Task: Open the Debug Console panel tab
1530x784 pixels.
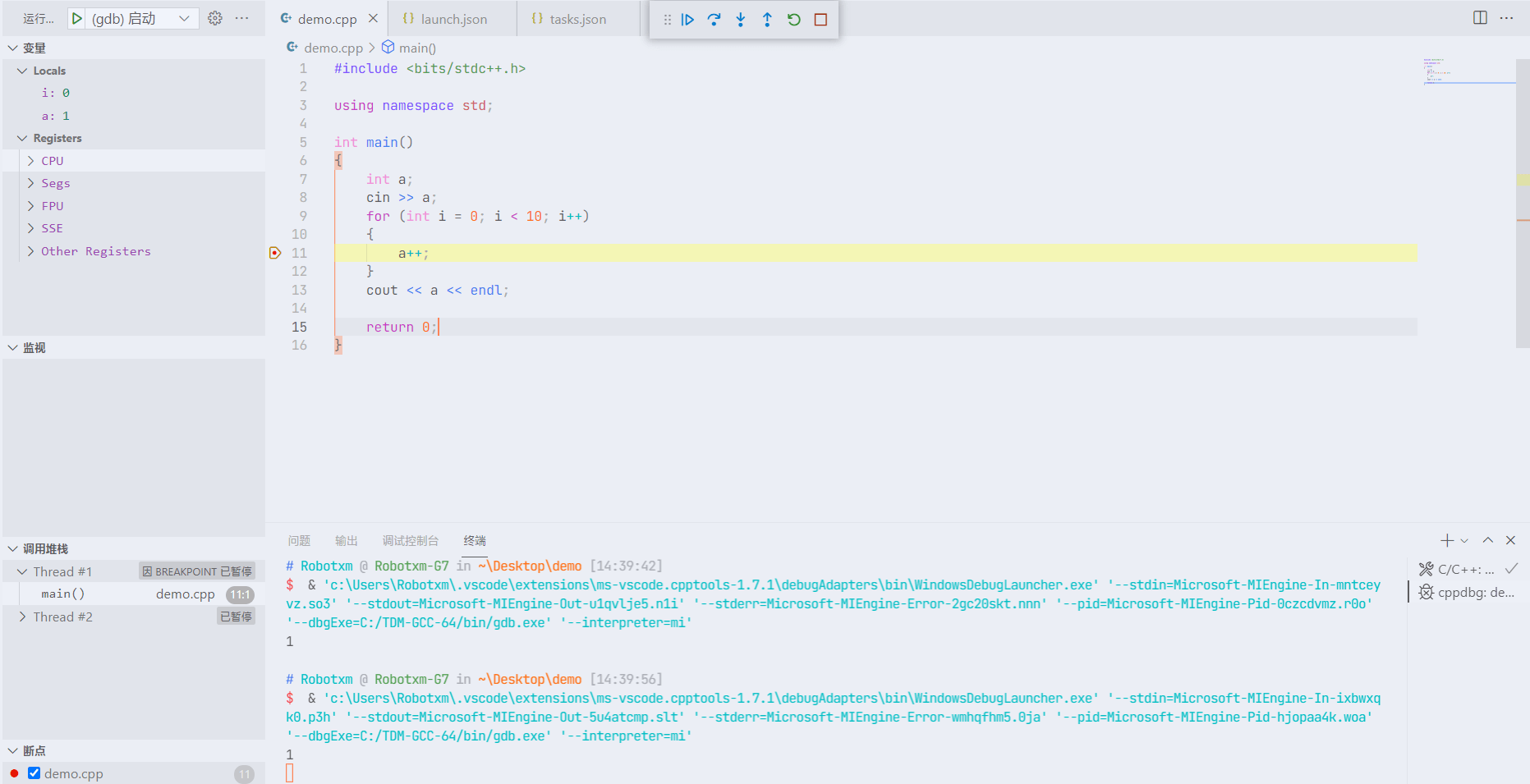Action: click(410, 540)
